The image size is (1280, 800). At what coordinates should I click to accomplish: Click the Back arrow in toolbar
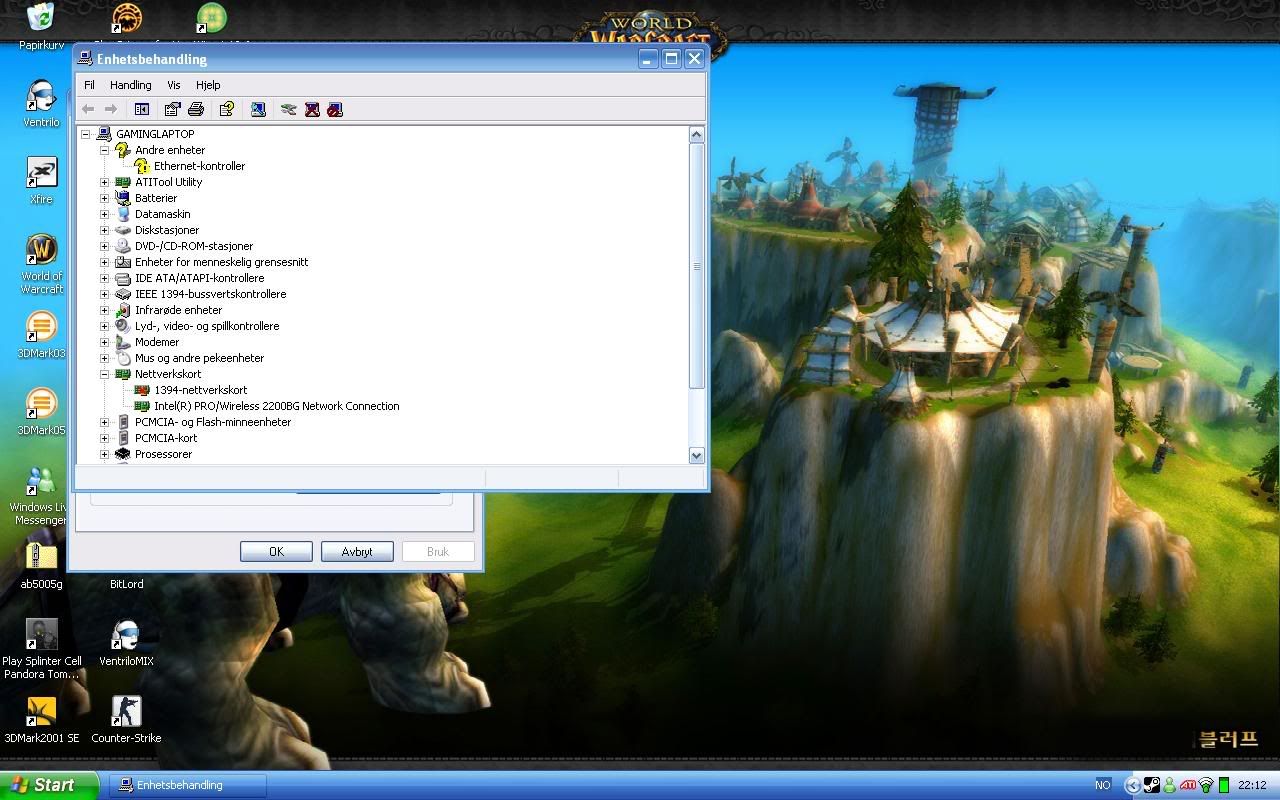coord(88,109)
